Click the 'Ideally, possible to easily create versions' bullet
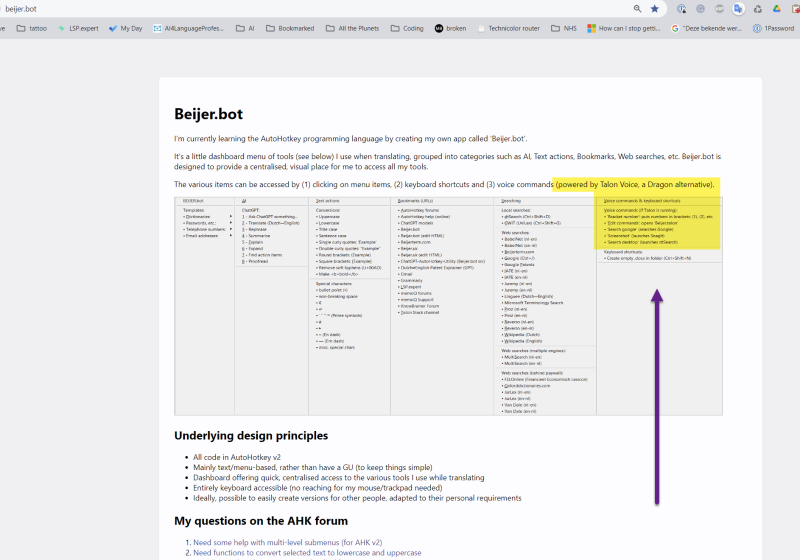 (357, 498)
